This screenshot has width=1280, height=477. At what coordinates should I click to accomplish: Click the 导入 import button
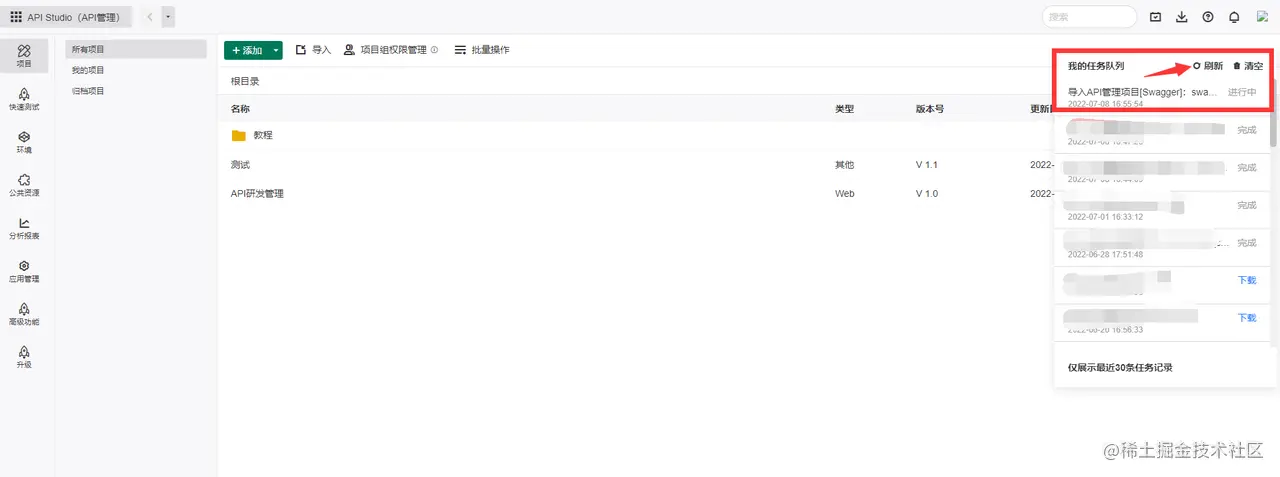point(313,50)
